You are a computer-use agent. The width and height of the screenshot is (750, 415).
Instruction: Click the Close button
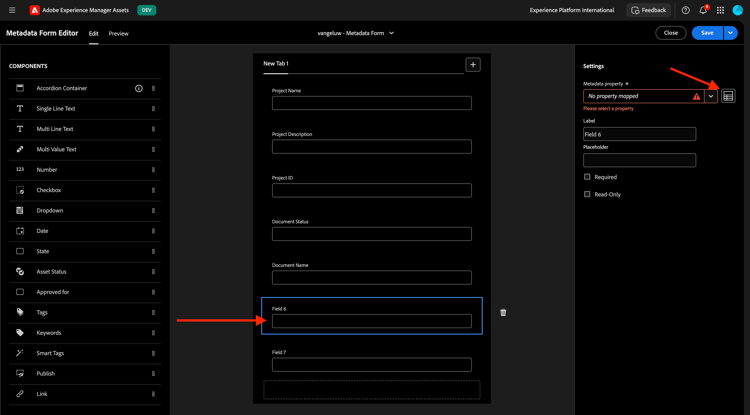pos(671,33)
